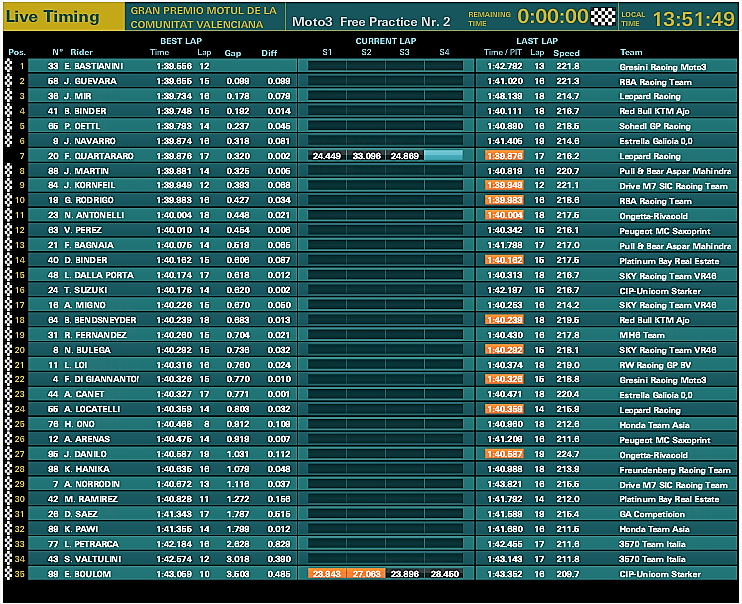This screenshot has height=604, width=742.
Task: Click the highlighted last lap 1:39.949
Action: tap(504, 185)
